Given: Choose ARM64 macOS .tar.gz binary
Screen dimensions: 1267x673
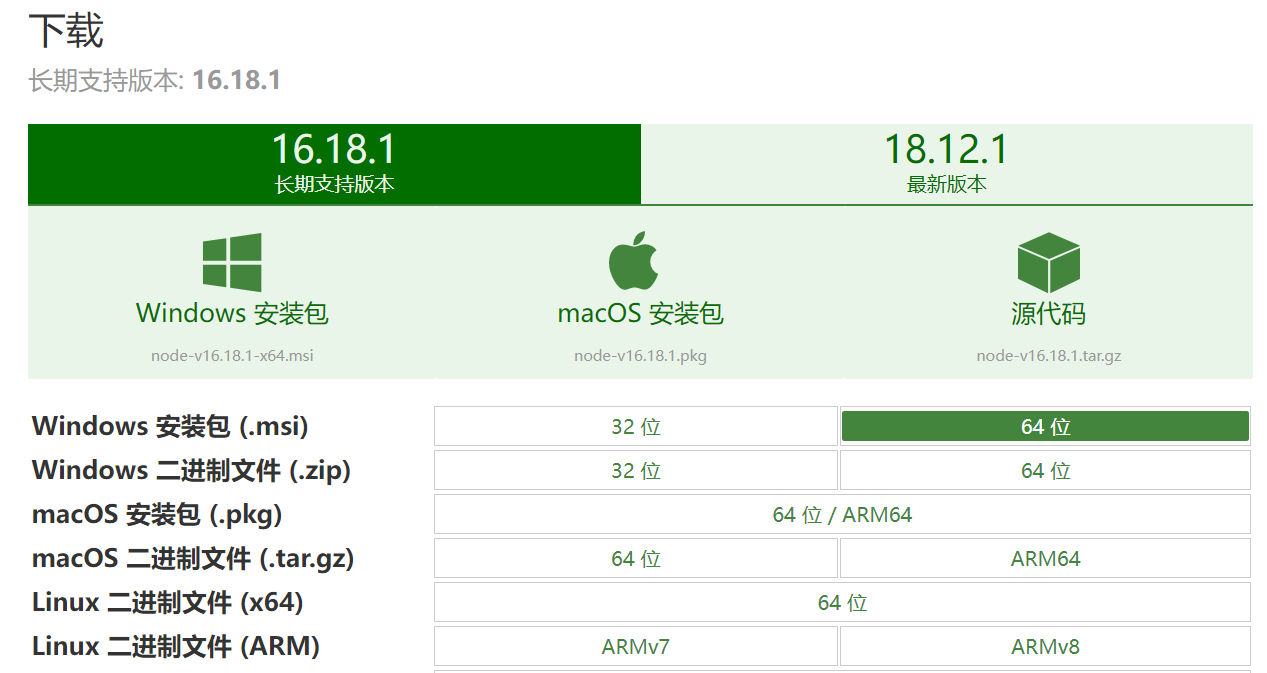Looking at the screenshot, I should (x=1045, y=559).
